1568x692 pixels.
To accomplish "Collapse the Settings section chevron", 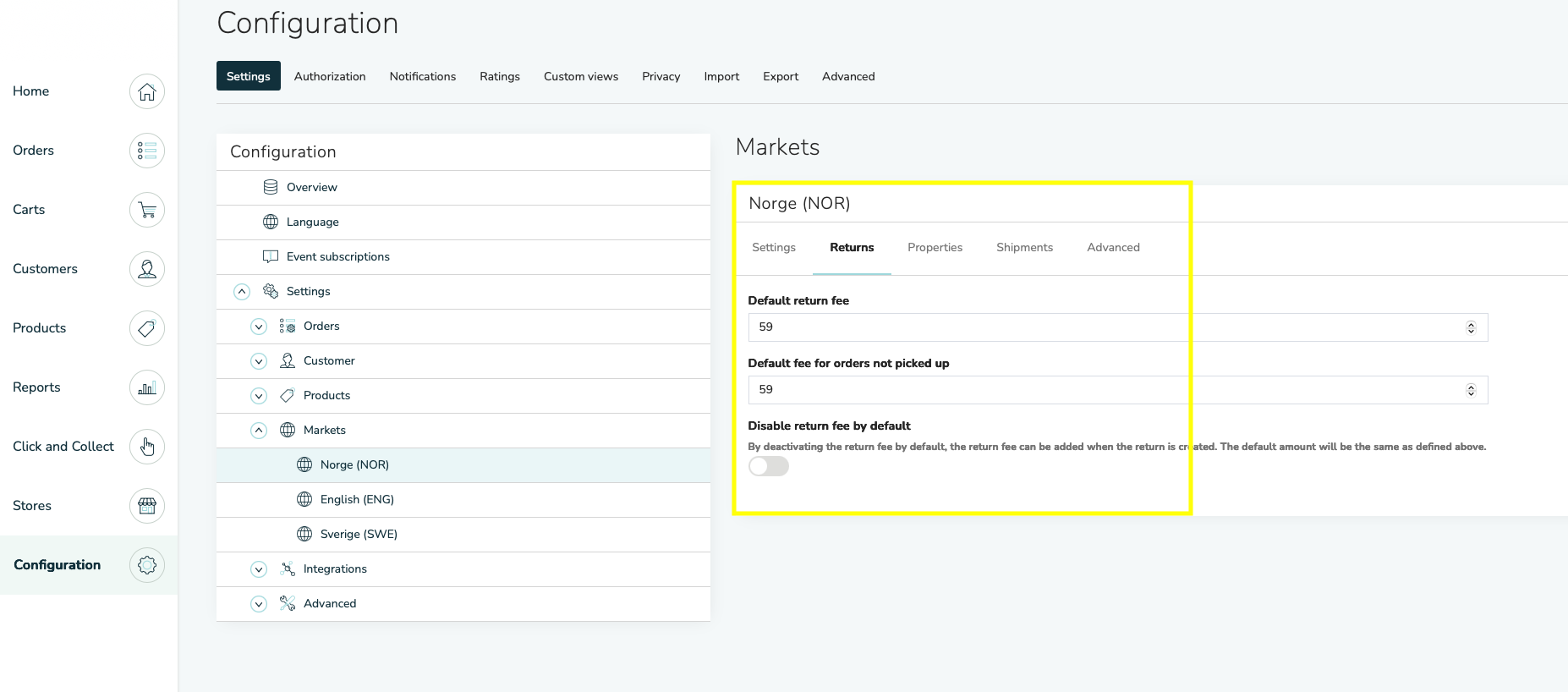I will tap(242, 292).
